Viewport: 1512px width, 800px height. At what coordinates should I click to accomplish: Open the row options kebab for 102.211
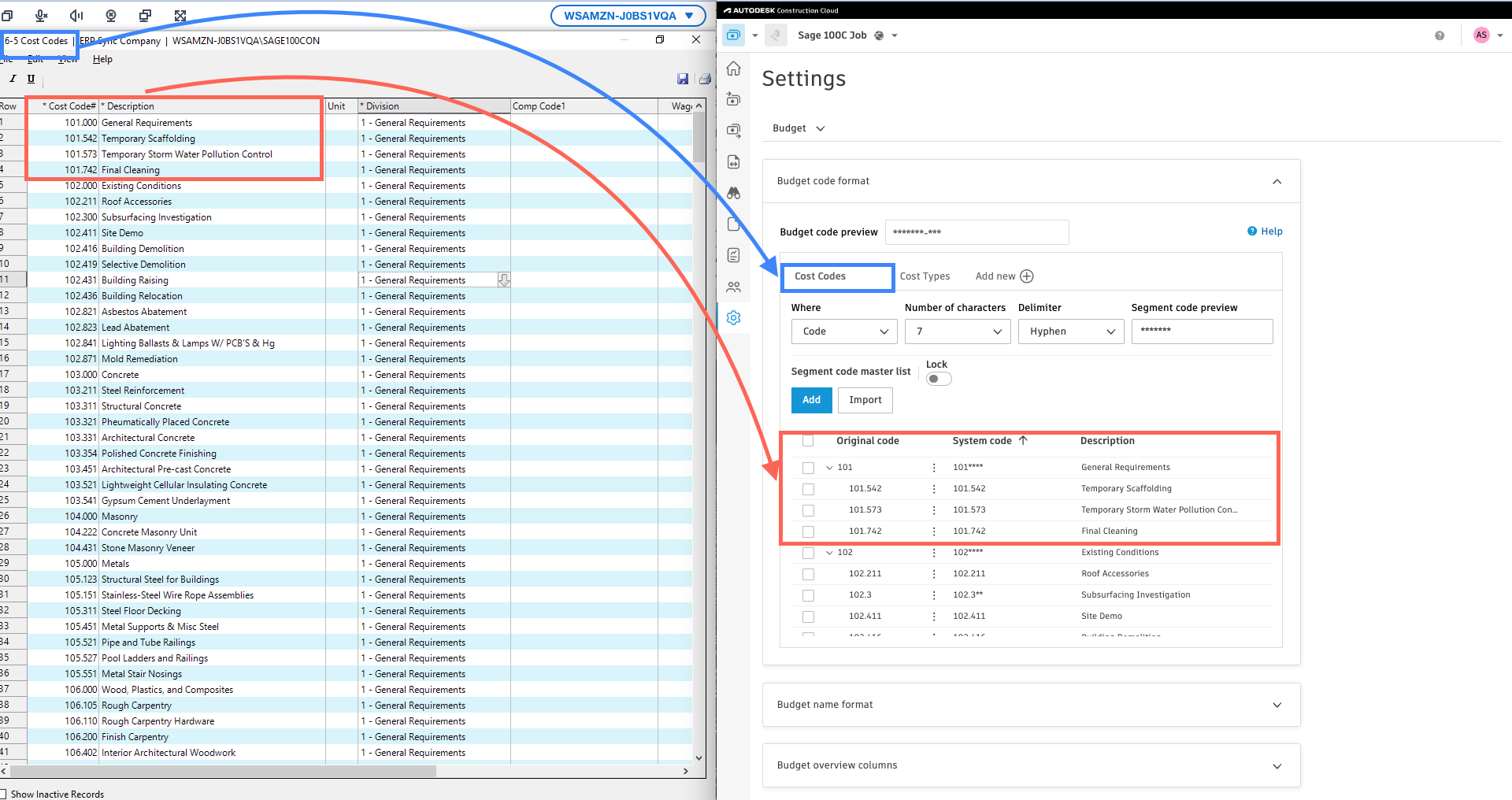934,574
